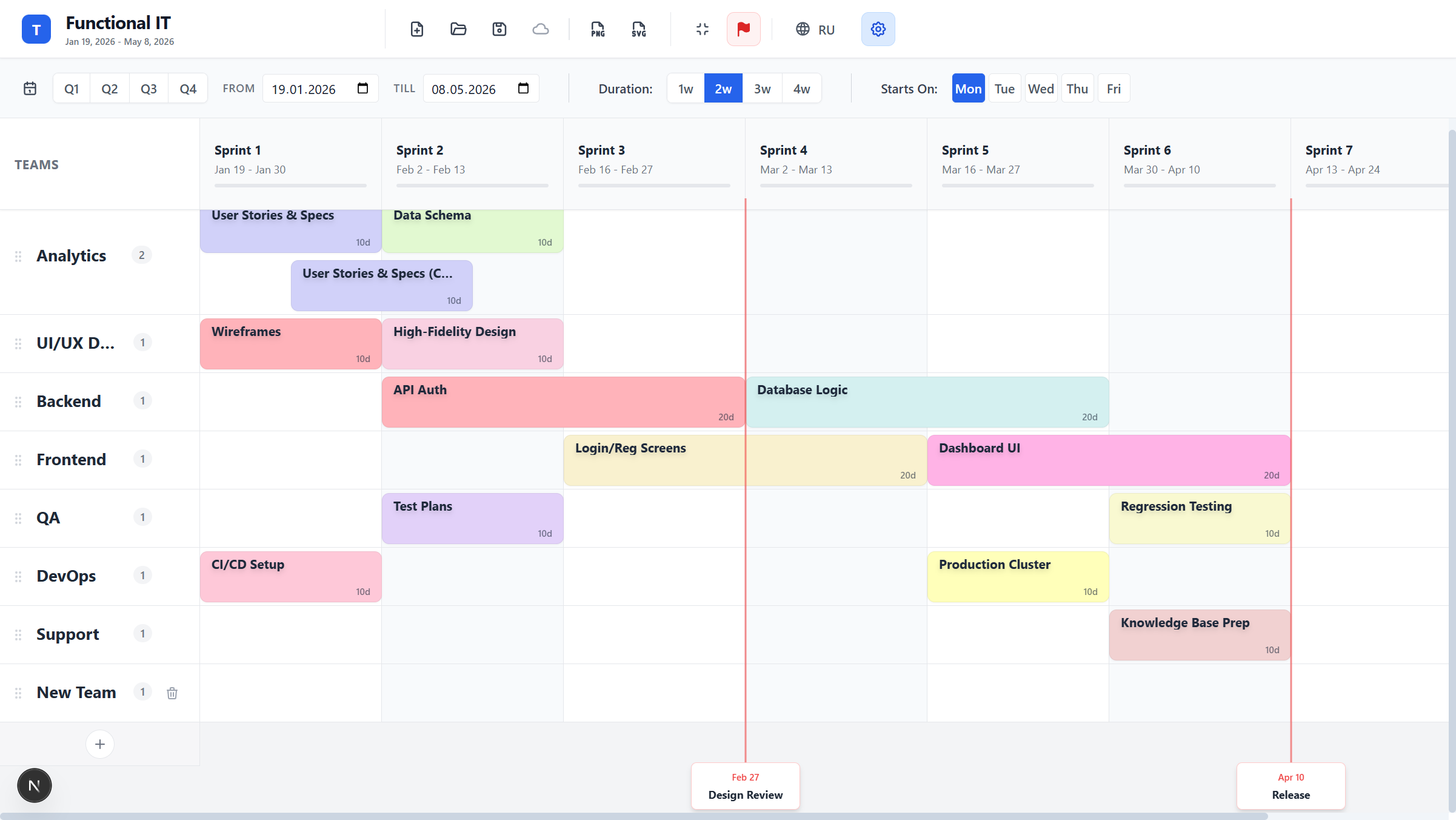Open the Next.js dev tools badge

35,785
